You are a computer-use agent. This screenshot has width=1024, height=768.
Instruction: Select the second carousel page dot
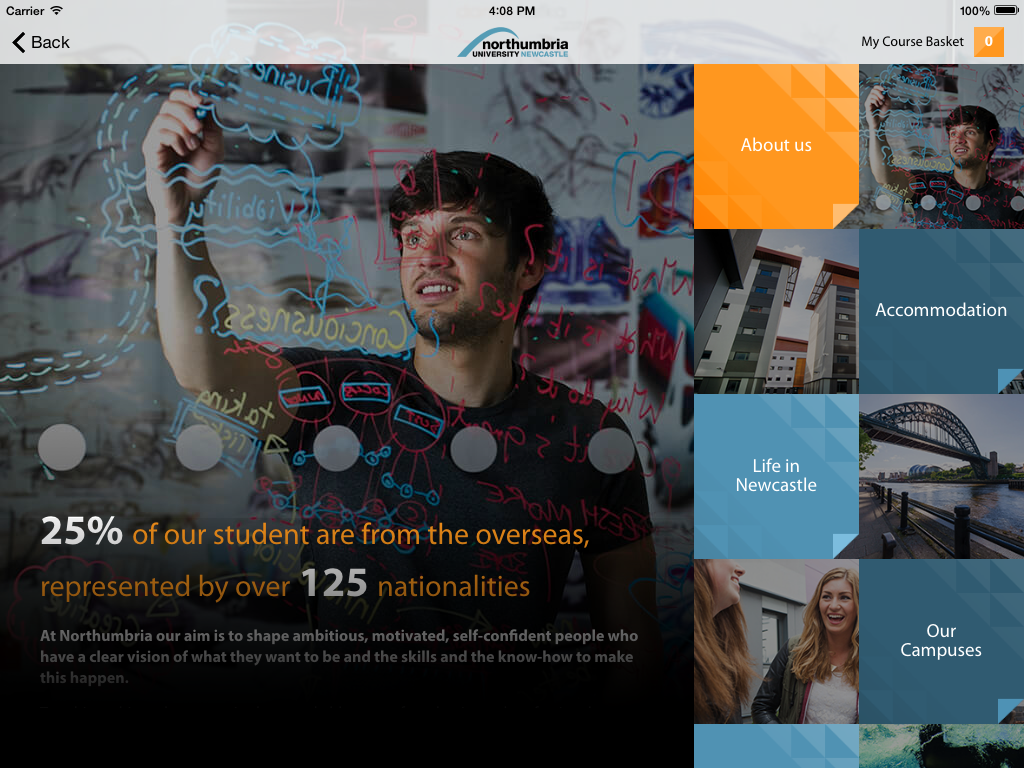[199, 447]
